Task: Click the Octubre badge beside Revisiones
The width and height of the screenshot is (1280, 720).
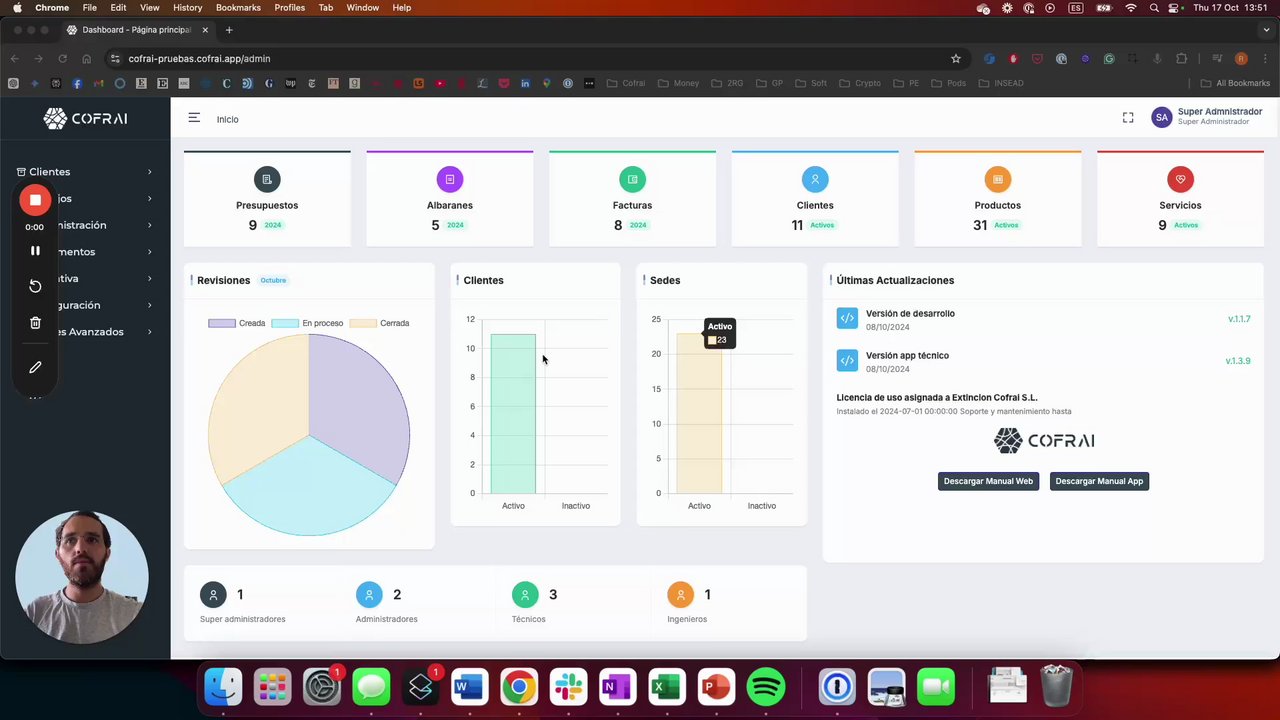Action: [273, 280]
